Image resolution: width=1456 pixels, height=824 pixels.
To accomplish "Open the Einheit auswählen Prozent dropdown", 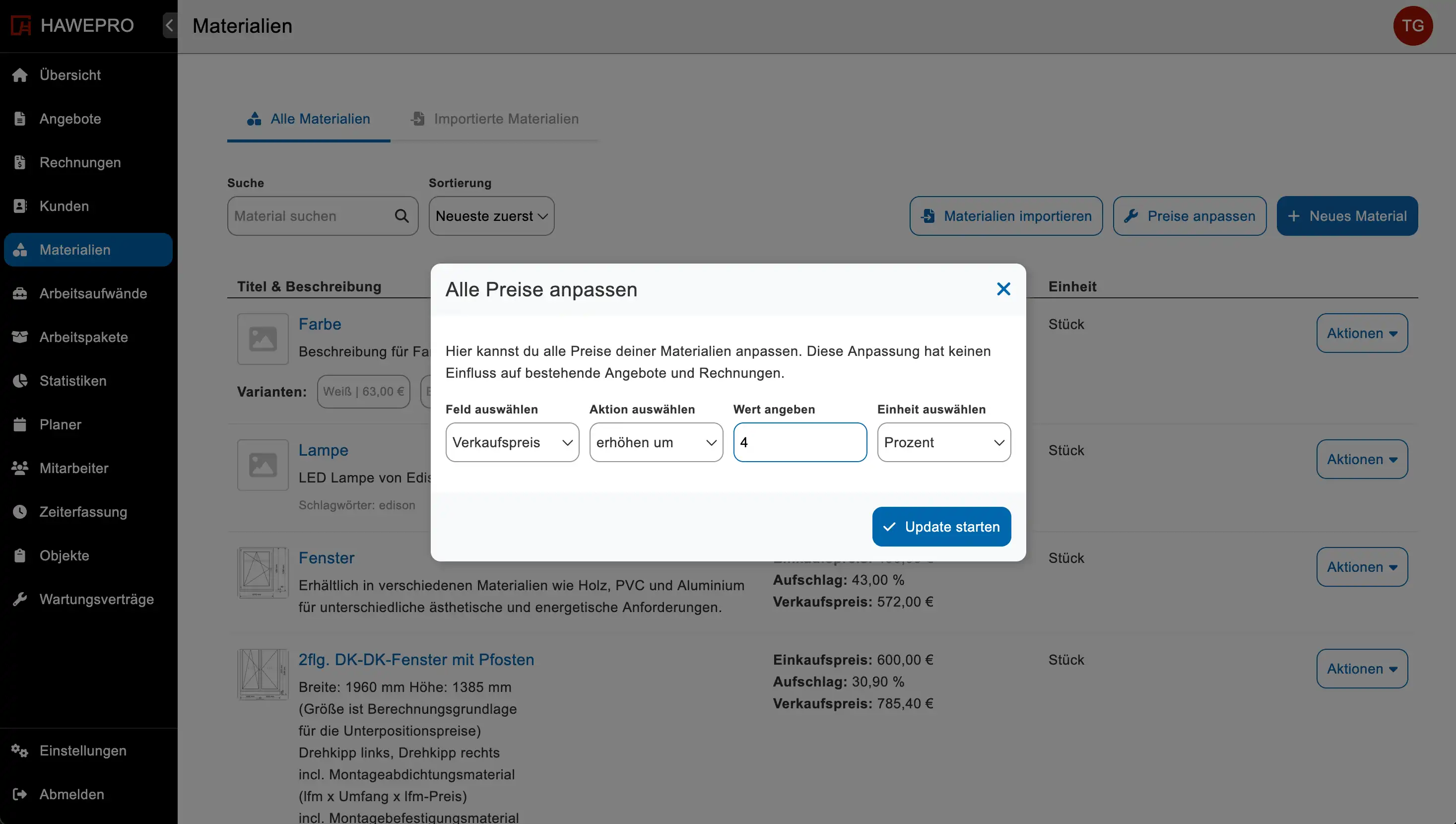I will 943,443.
